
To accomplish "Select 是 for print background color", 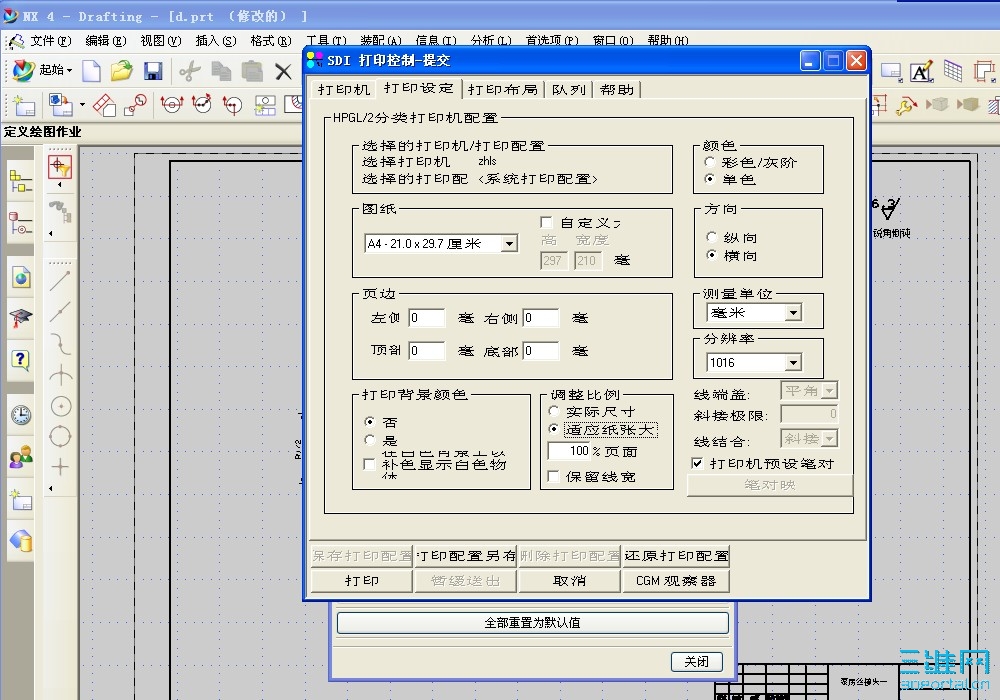I will [369, 440].
